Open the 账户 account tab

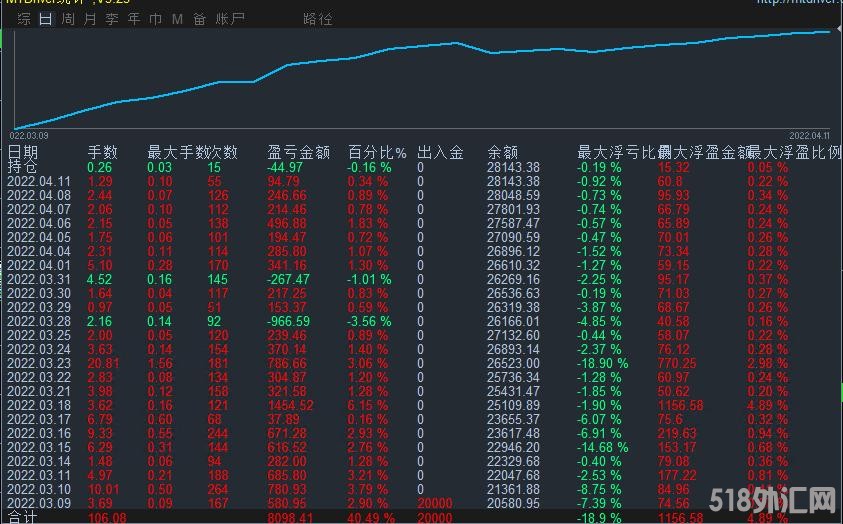(x=230, y=19)
